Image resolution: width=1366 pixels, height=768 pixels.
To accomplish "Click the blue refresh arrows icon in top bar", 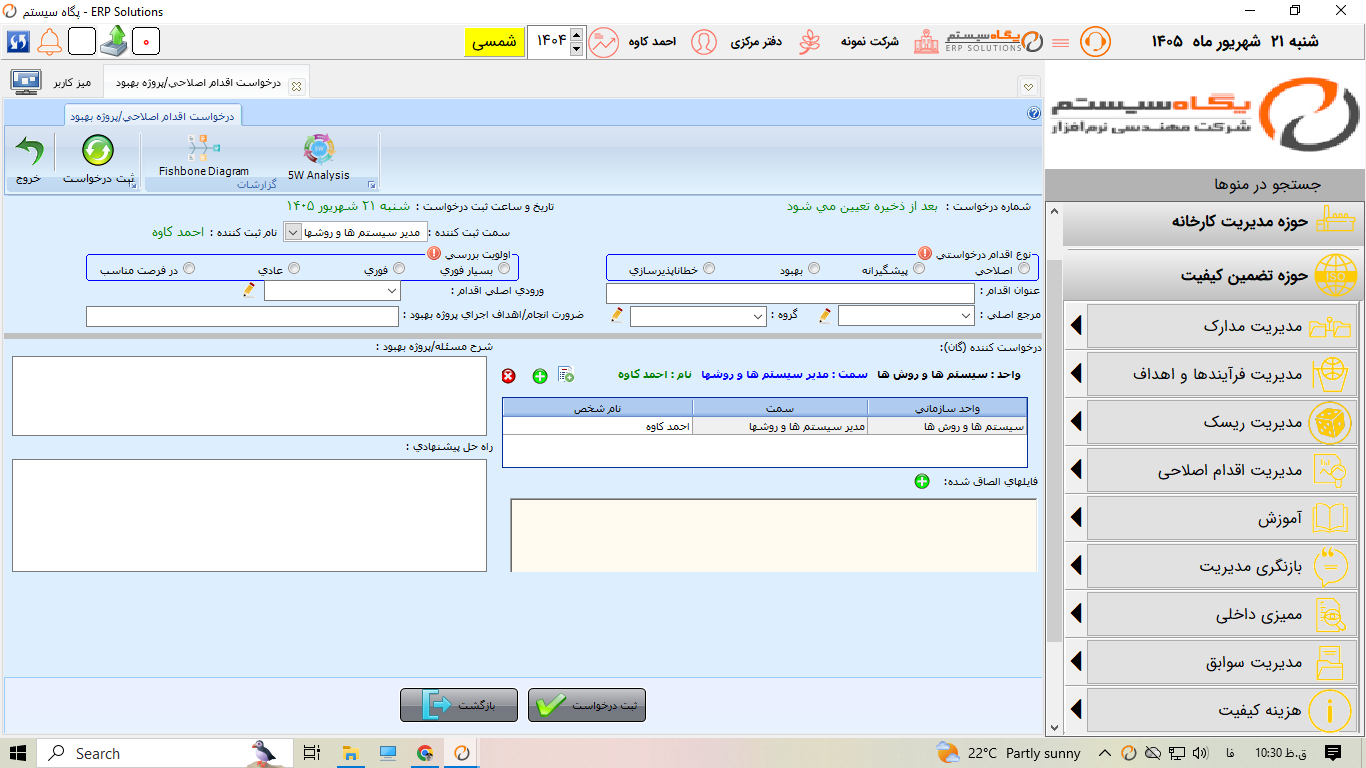I will 18,42.
